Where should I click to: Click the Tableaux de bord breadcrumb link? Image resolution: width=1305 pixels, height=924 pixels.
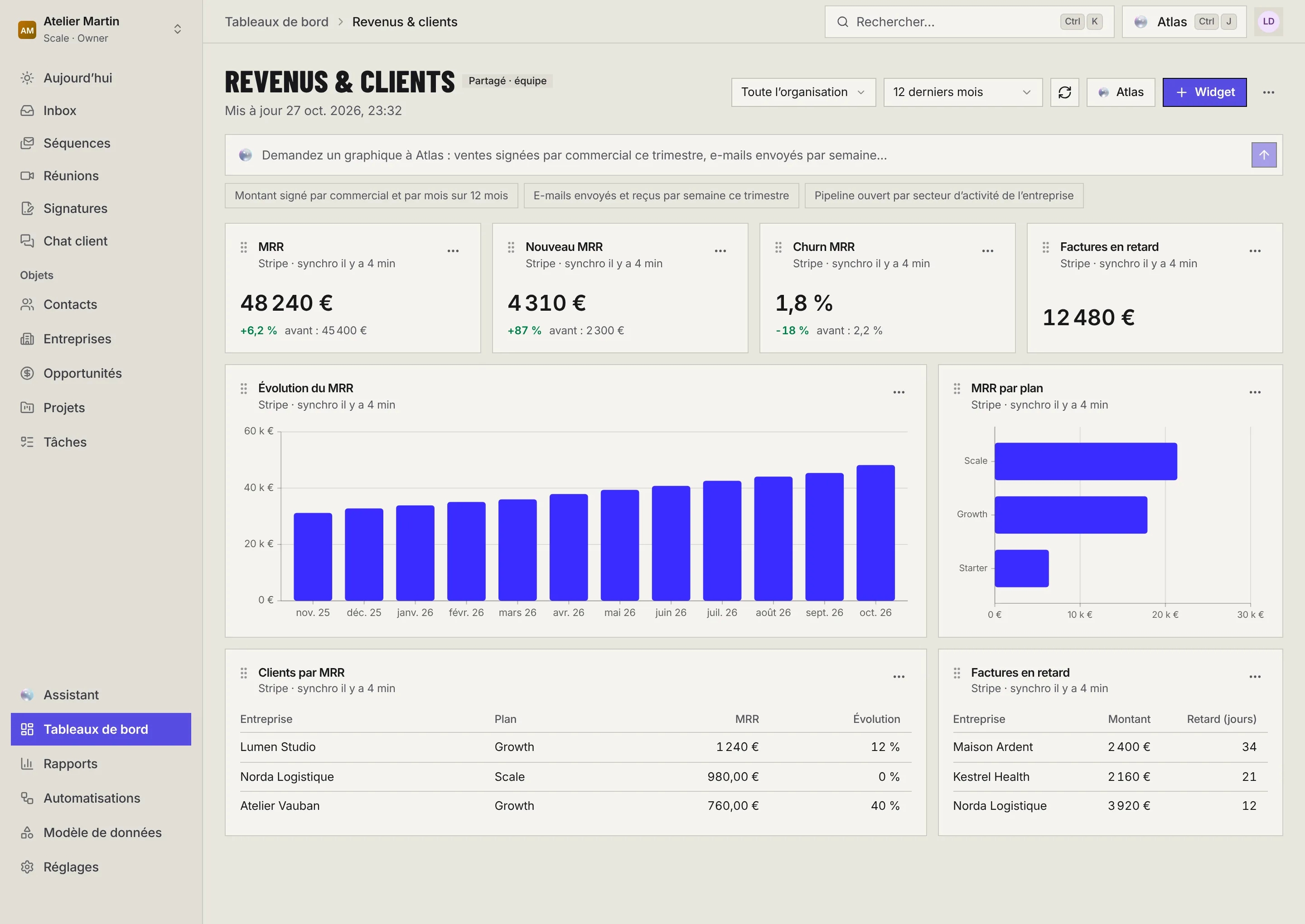pos(276,22)
